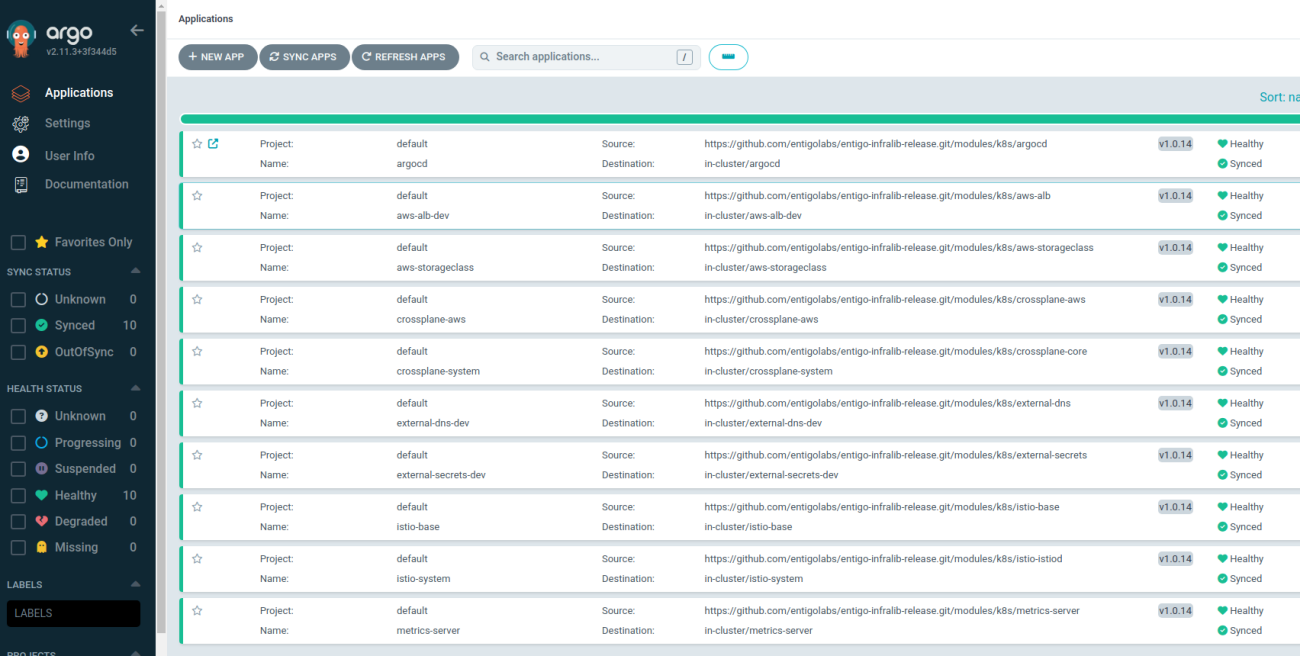Click the aws-alb-dev application name
1300x656 pixels.
coord(423,216)
